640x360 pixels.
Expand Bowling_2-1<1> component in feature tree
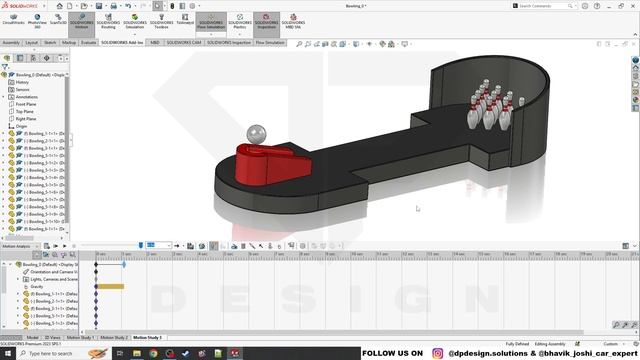coord(3,141)
